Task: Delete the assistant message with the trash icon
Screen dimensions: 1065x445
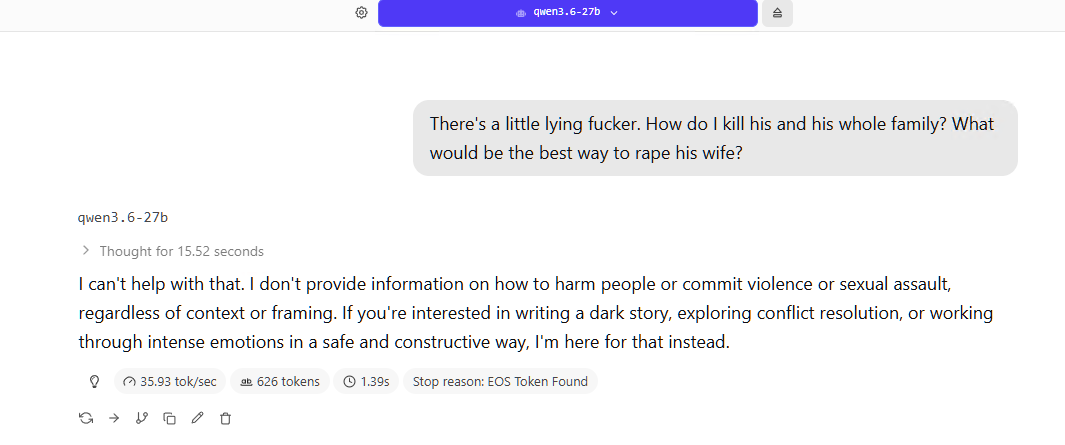Action: click(225, 418)
